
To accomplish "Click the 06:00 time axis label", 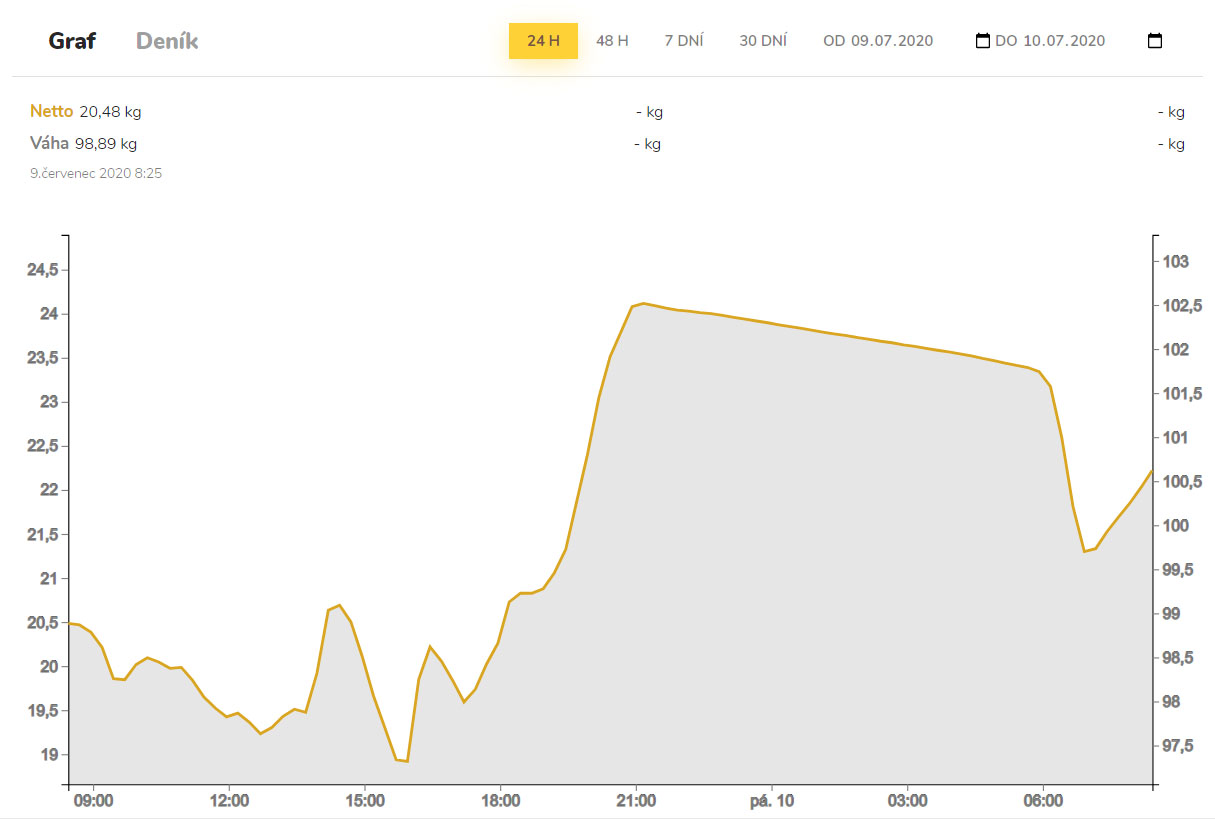I will pyautogui.click(x=1043, y=802).
